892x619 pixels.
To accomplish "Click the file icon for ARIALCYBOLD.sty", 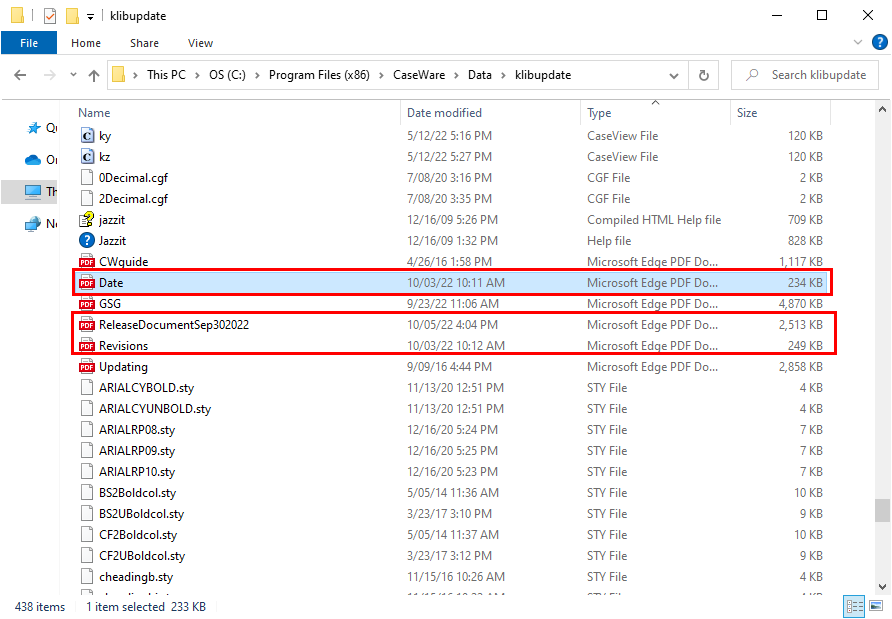I will (87, 388).
